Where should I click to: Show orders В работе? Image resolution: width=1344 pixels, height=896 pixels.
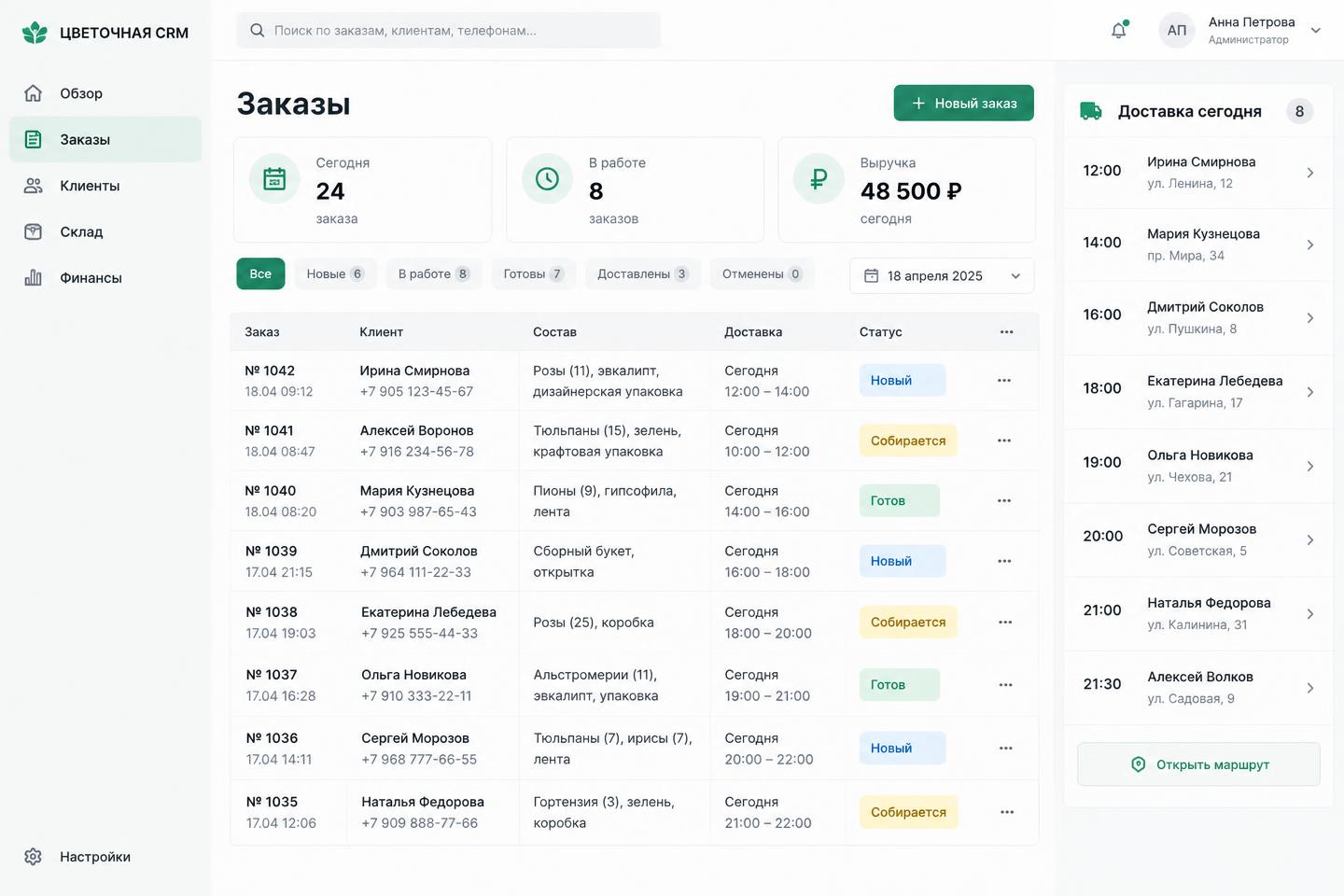click(434, 273)
